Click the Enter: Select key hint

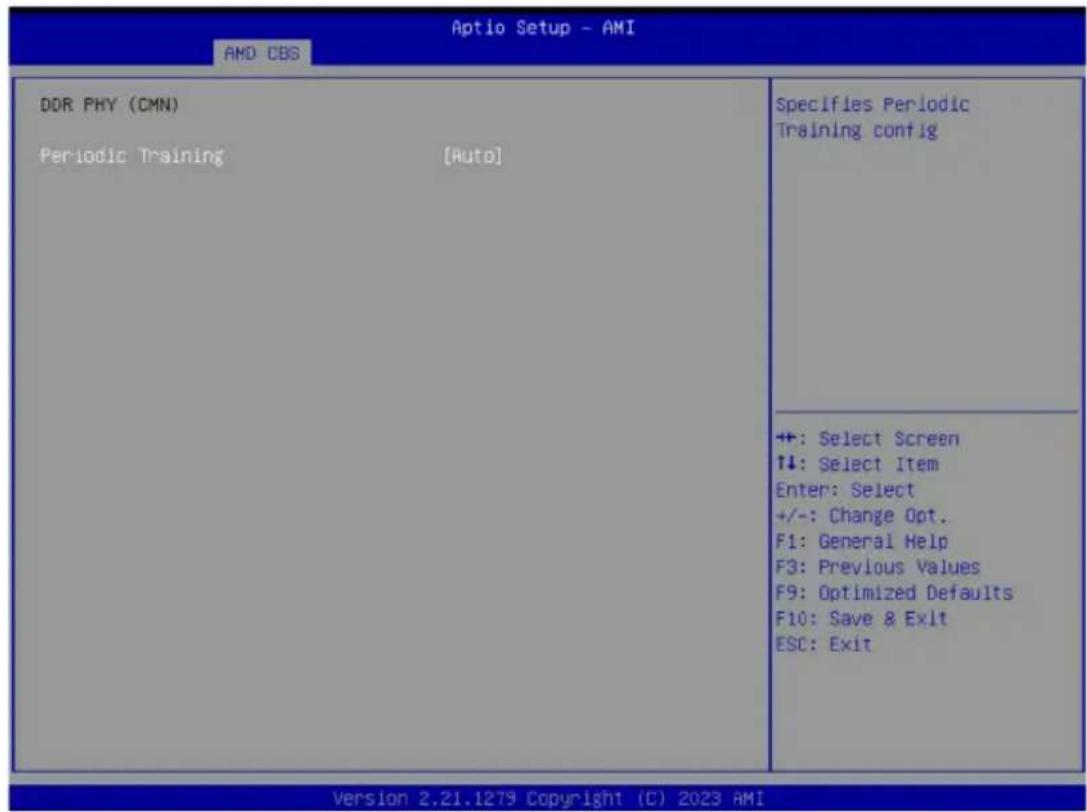(845, 490)
